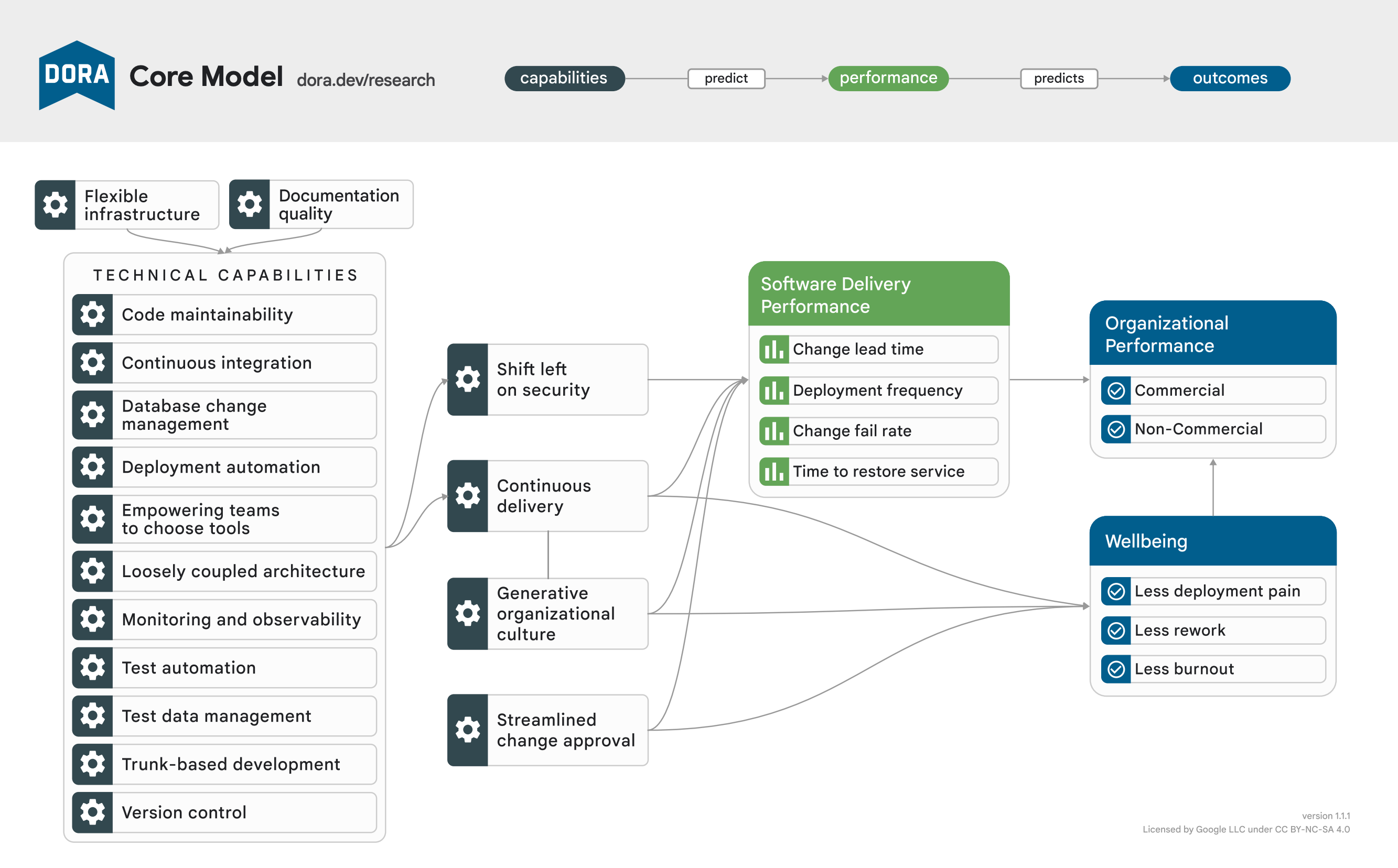Click the gear icon next to Test automation
Viewport: 1398px width, 868px height.
tap(92, 668)
